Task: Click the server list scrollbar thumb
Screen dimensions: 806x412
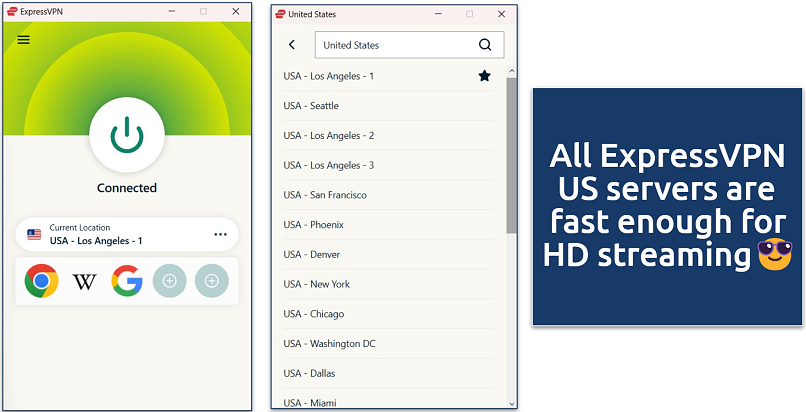Action: (x=511, y=155)
